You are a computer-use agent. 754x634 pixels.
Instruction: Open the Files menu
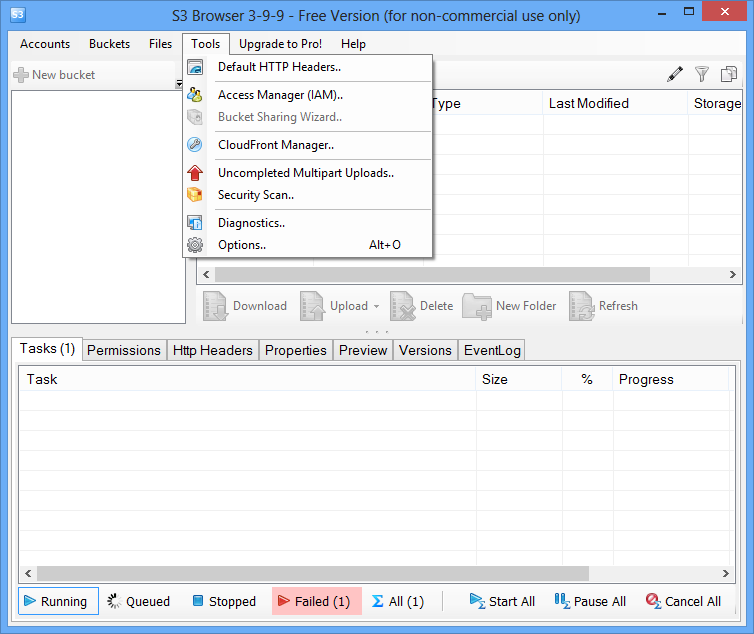pyautogui.click(x=160, y=44)
